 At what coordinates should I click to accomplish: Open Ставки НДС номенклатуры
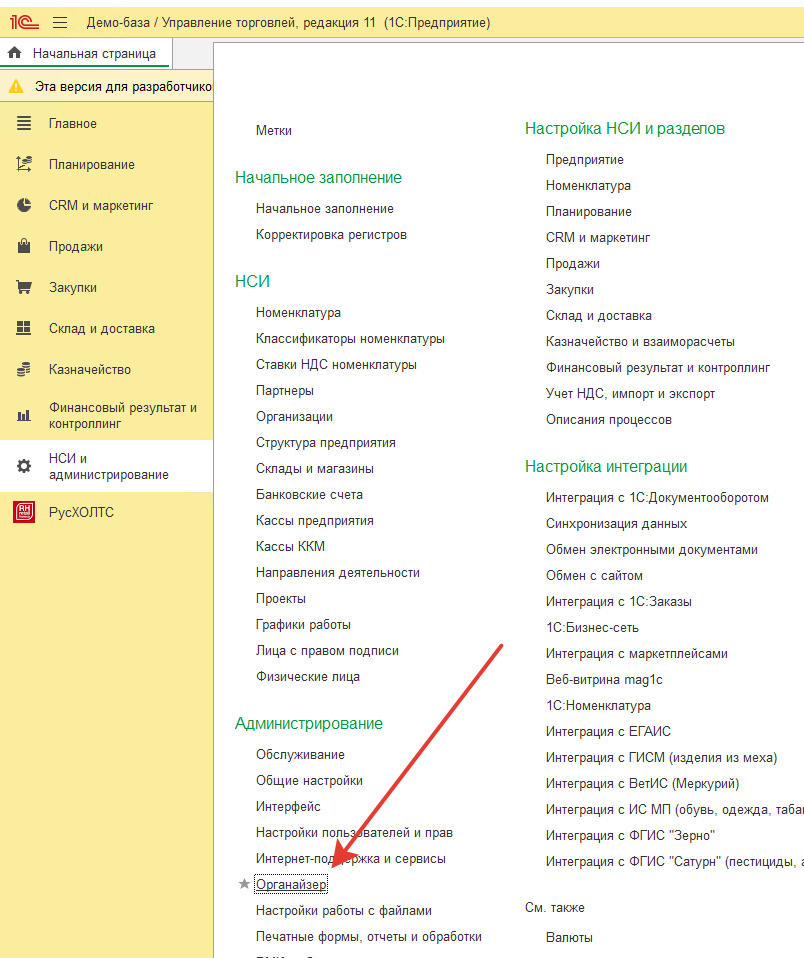tap(336, 364)
